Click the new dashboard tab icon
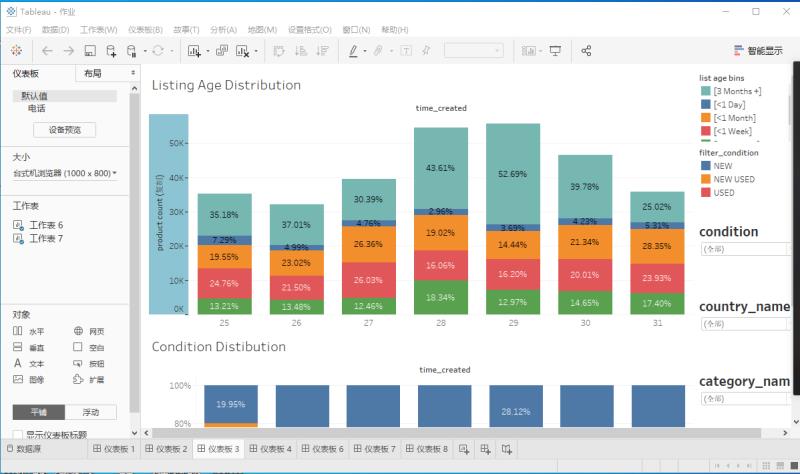The width and height of the screenshot is (800, 474). tap(485, 449)
